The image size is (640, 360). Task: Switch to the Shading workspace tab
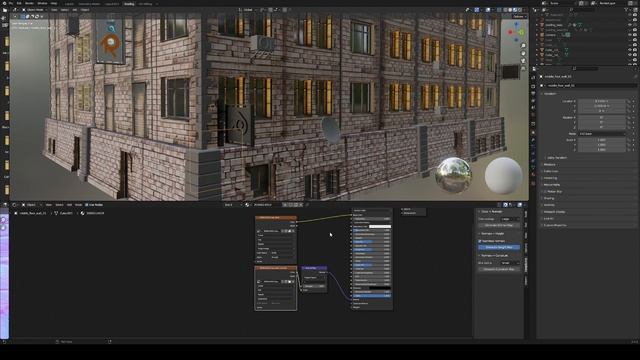click(129, 4)
